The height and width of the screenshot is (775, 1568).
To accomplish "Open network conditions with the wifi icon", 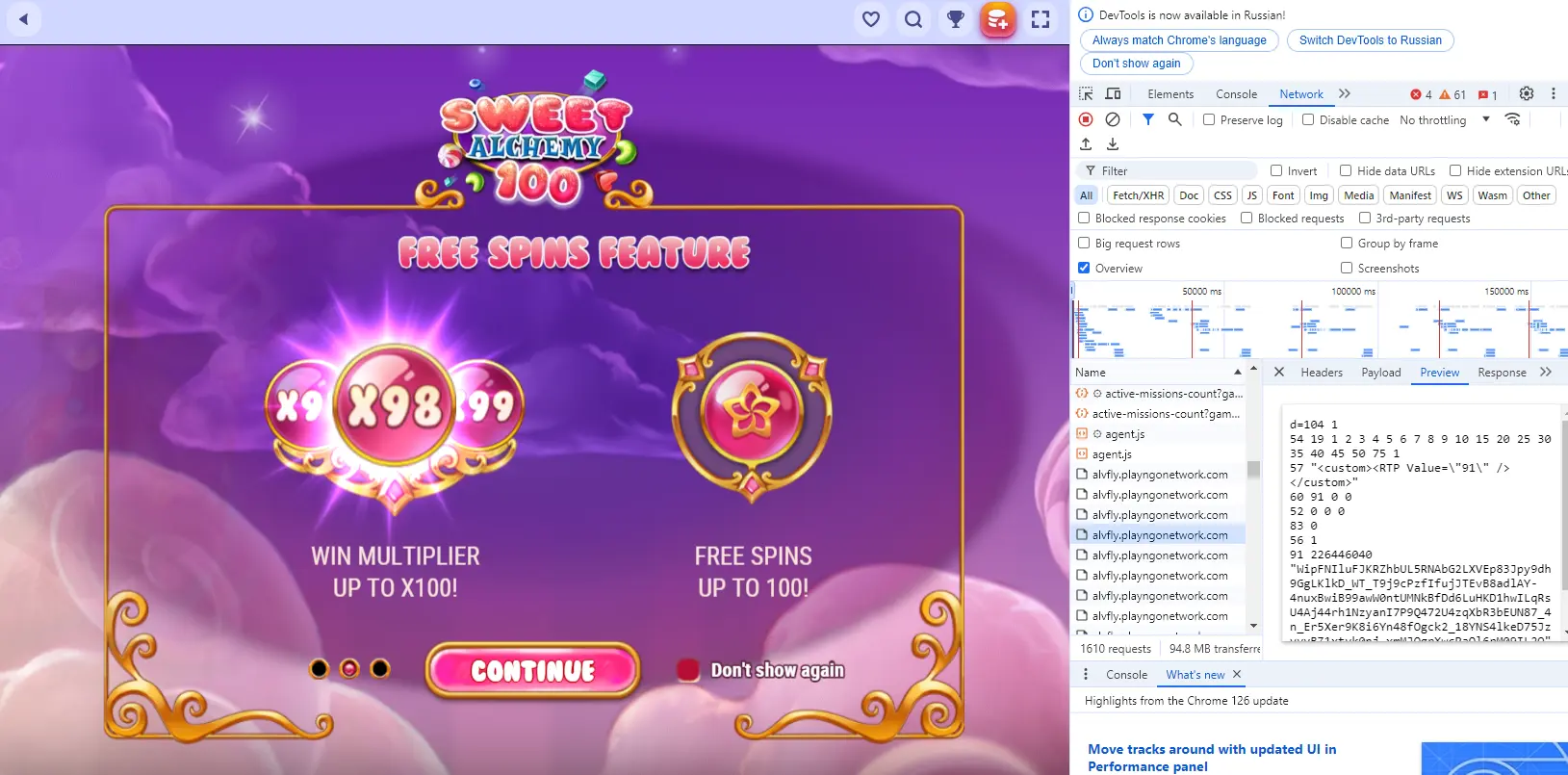I will [1512, 119].
